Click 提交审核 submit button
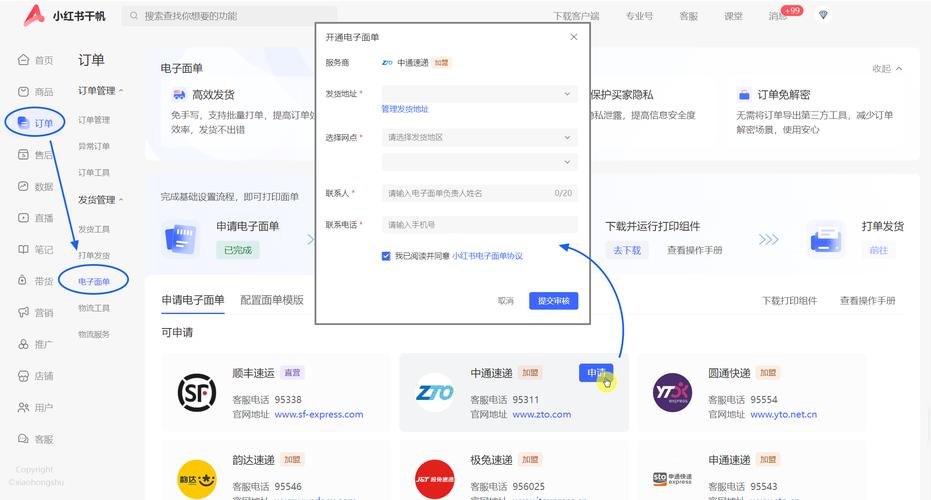Viewport: 931px width, 500px height. pos(553,301)
